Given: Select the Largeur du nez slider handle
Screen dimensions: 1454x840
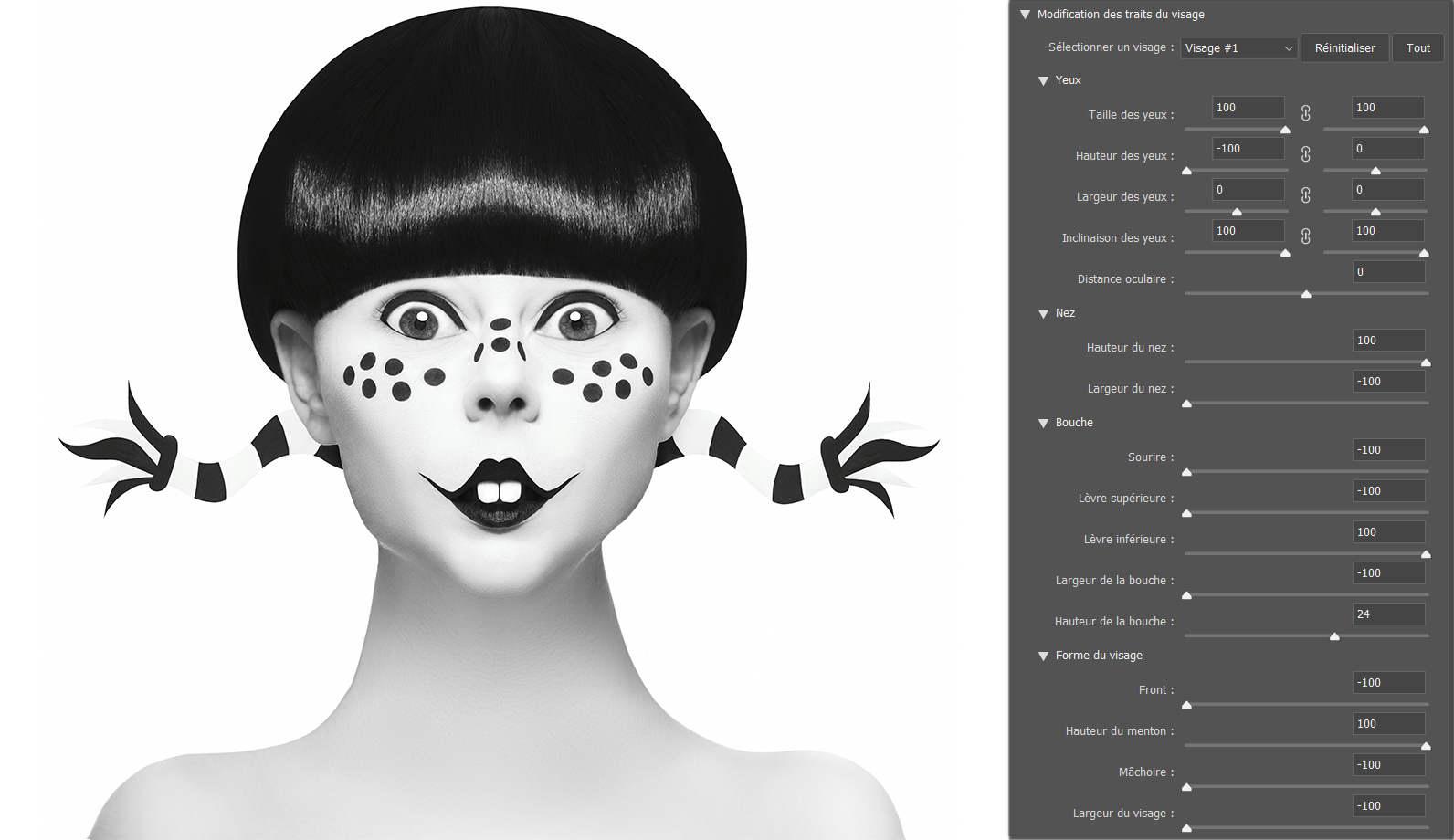Looking at the screenshot, I should point(1186,404).
